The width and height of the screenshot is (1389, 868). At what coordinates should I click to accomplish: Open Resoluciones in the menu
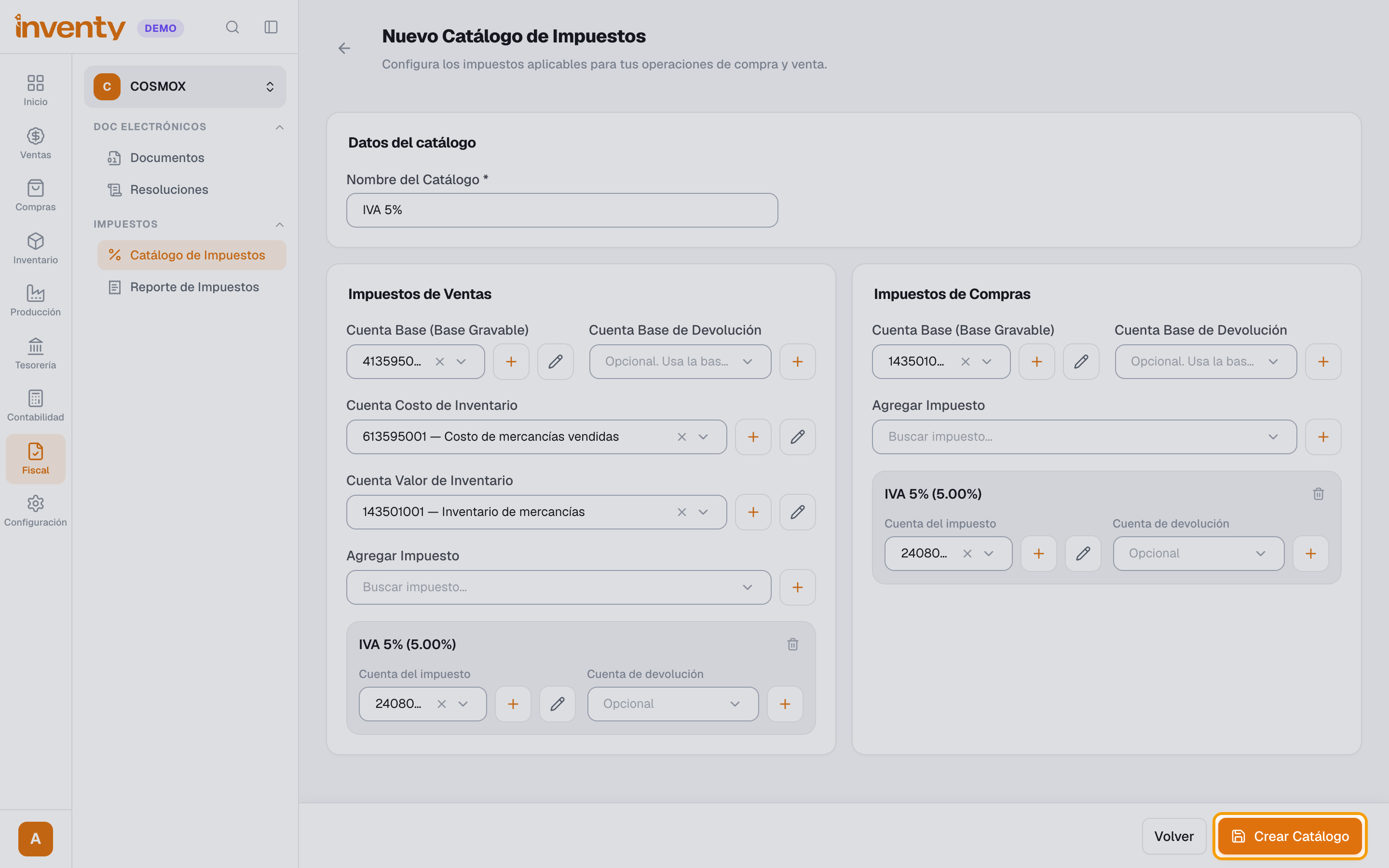pyautogui.click(x=191, y=190)
